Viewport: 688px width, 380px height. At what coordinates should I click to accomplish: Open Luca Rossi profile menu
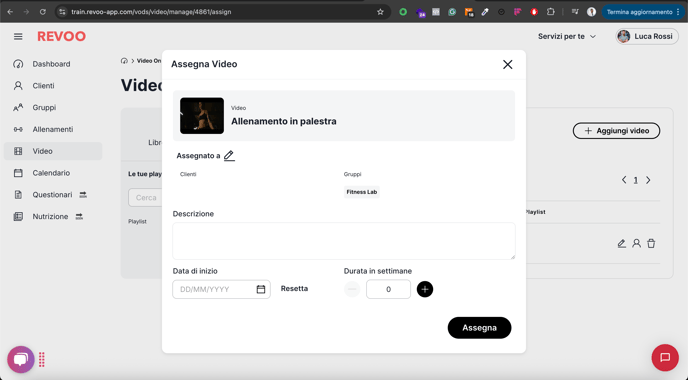[x=647, y=36]
